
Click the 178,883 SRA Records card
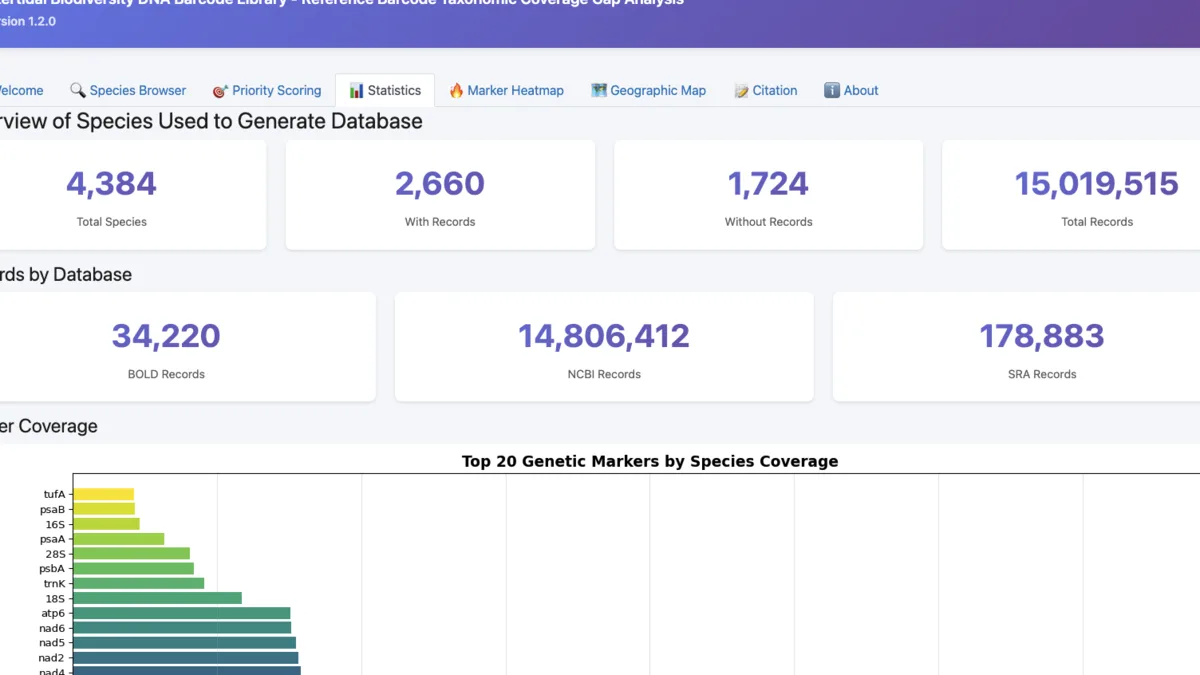coord(1016,347)
